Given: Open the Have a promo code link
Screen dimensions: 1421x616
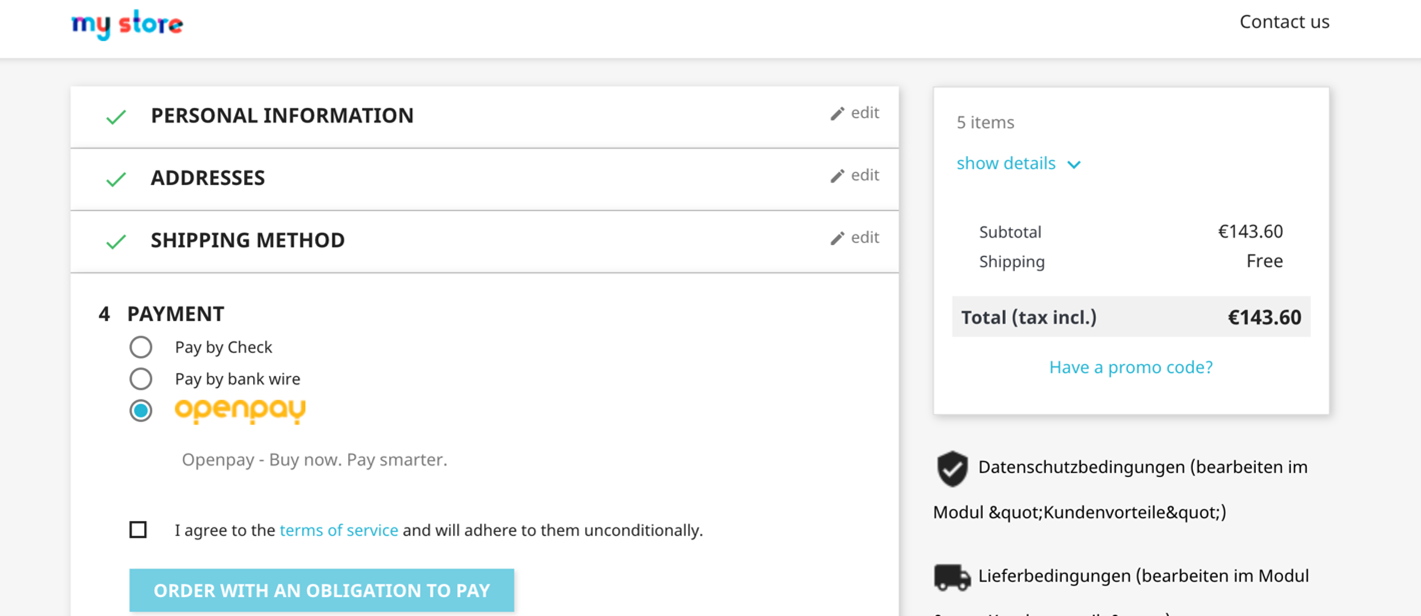Looking at the screenshot, I should 1130,367.
